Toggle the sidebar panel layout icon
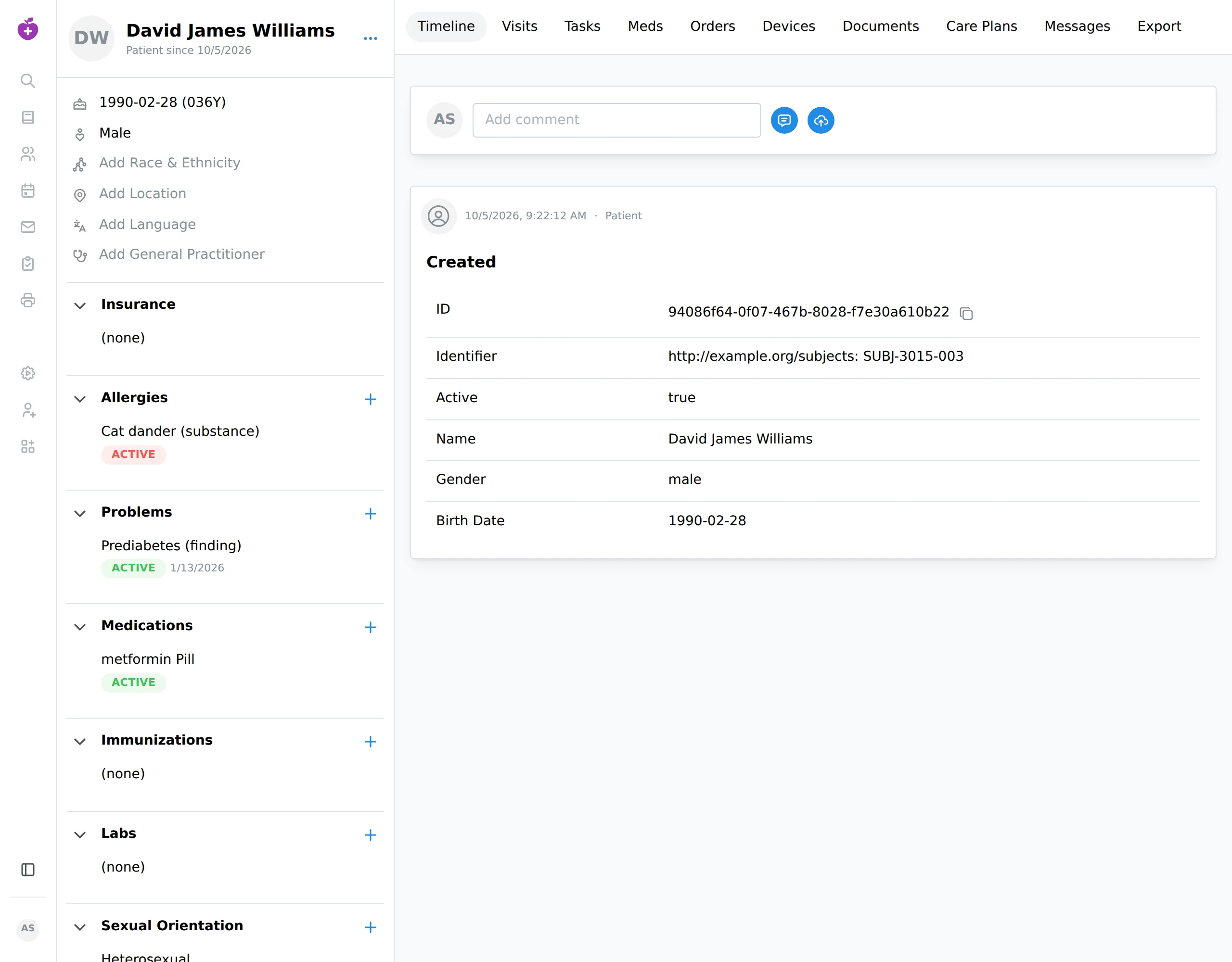Screen dimensions: 1232x962 27,870
